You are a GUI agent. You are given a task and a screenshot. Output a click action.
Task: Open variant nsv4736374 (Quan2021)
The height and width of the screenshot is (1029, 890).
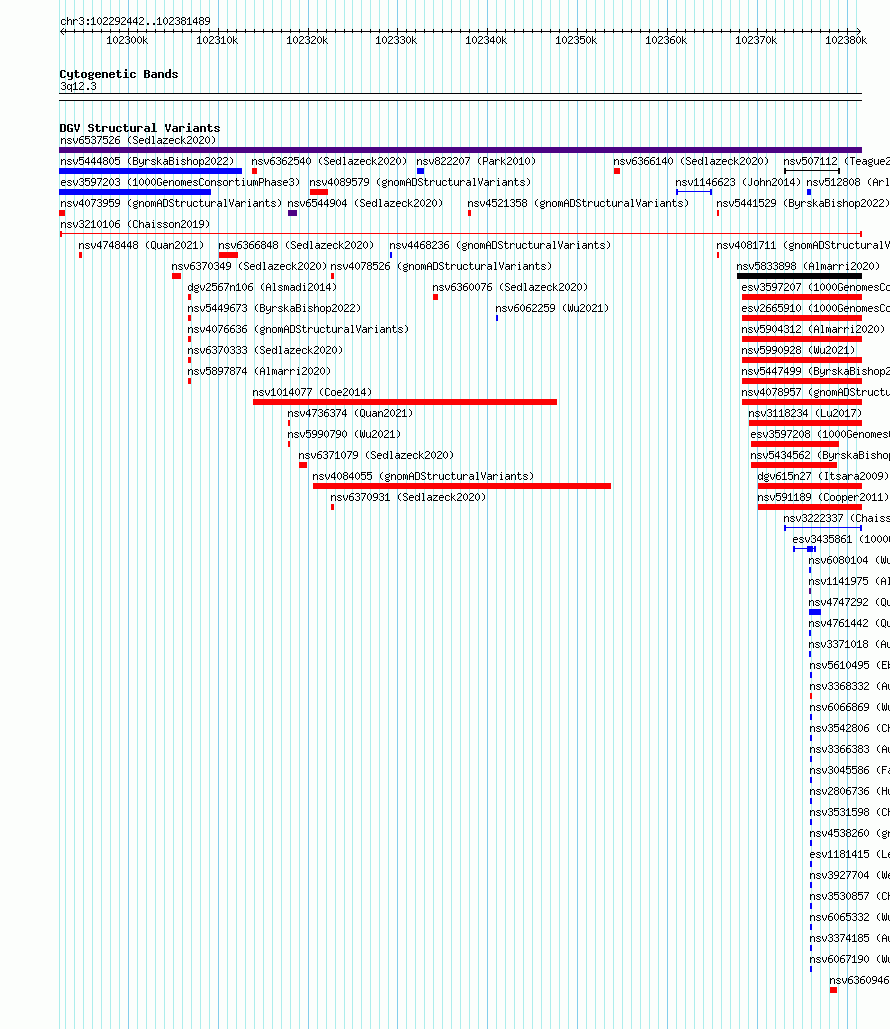pos(350,413)
